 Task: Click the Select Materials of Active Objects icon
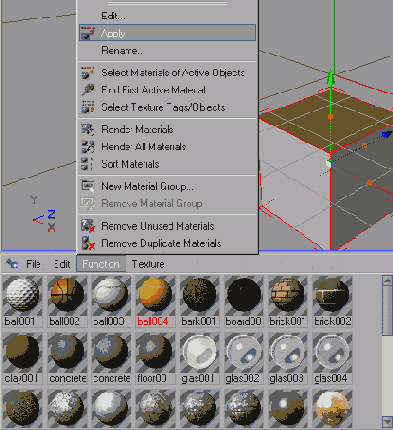point(88,72)
